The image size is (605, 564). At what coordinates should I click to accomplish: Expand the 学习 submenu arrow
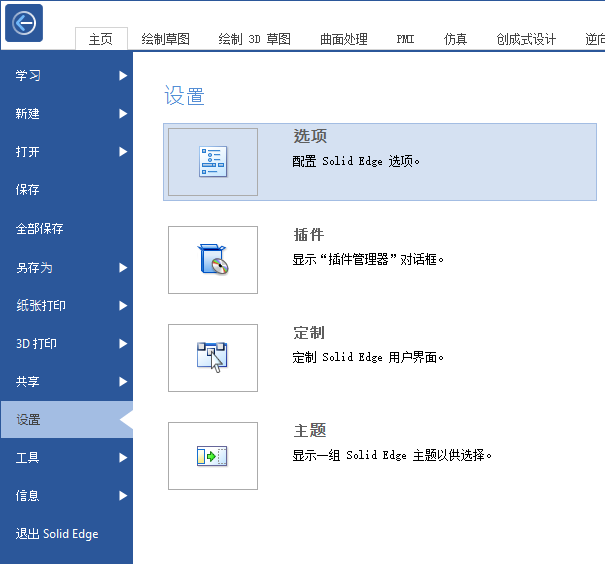pos(123,76)
